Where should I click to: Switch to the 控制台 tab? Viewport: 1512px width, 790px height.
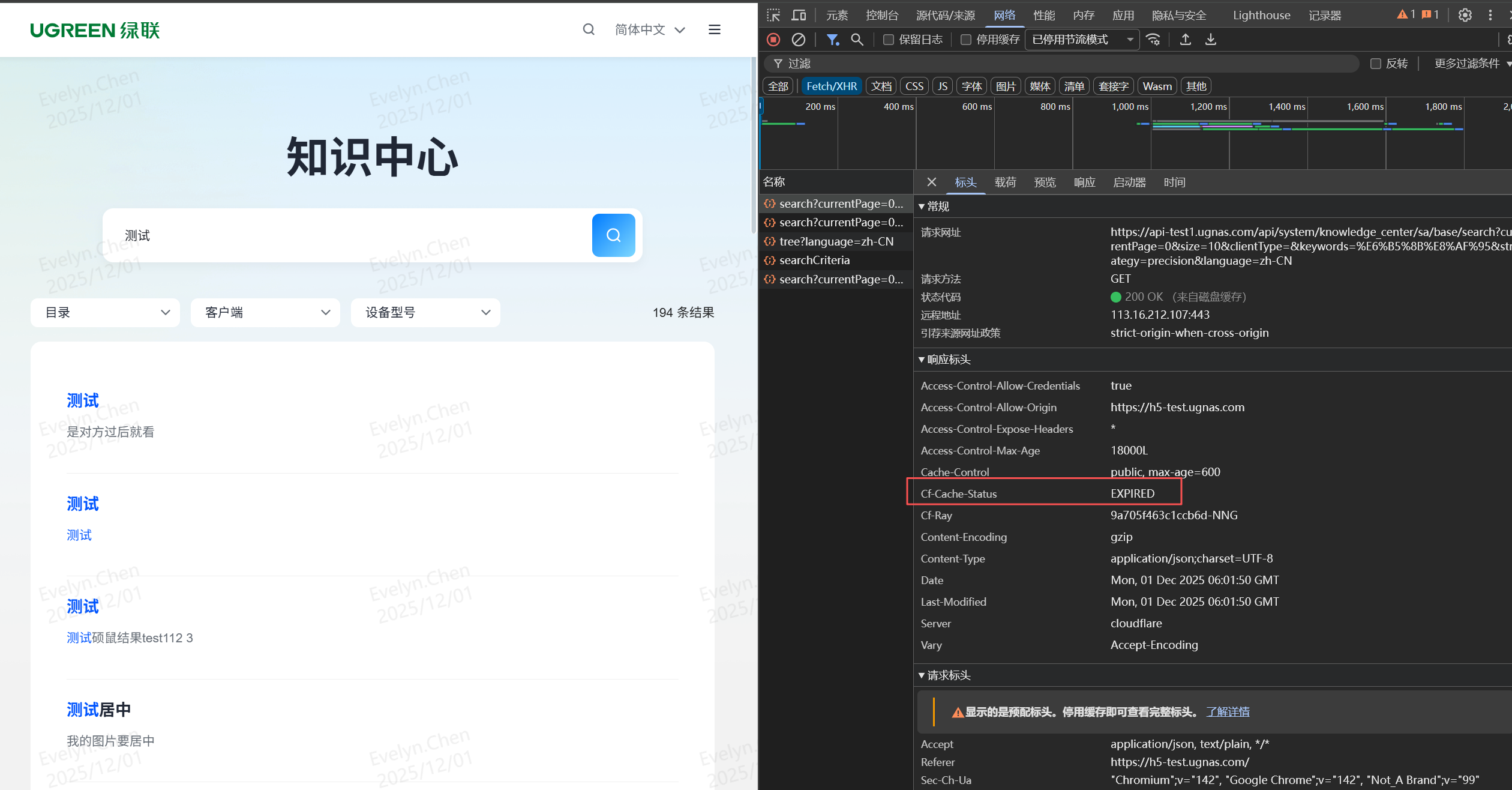tap(882, 15)
